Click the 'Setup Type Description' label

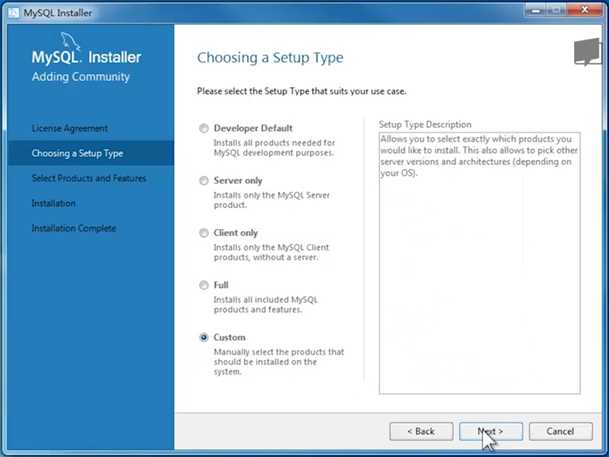pos(425,125)
